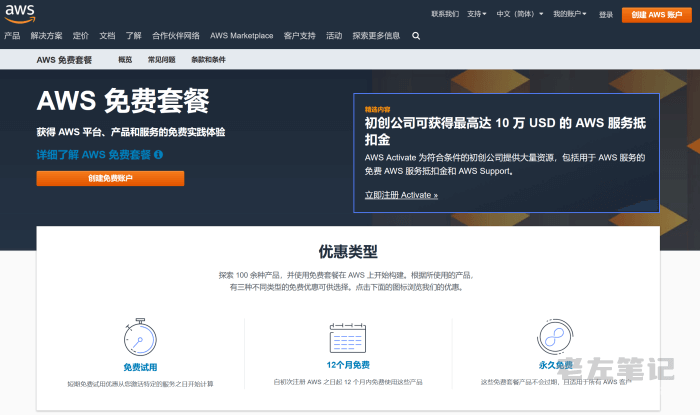
Task: Open the 探索更多信息 menu item
Action: click(376, 36)
